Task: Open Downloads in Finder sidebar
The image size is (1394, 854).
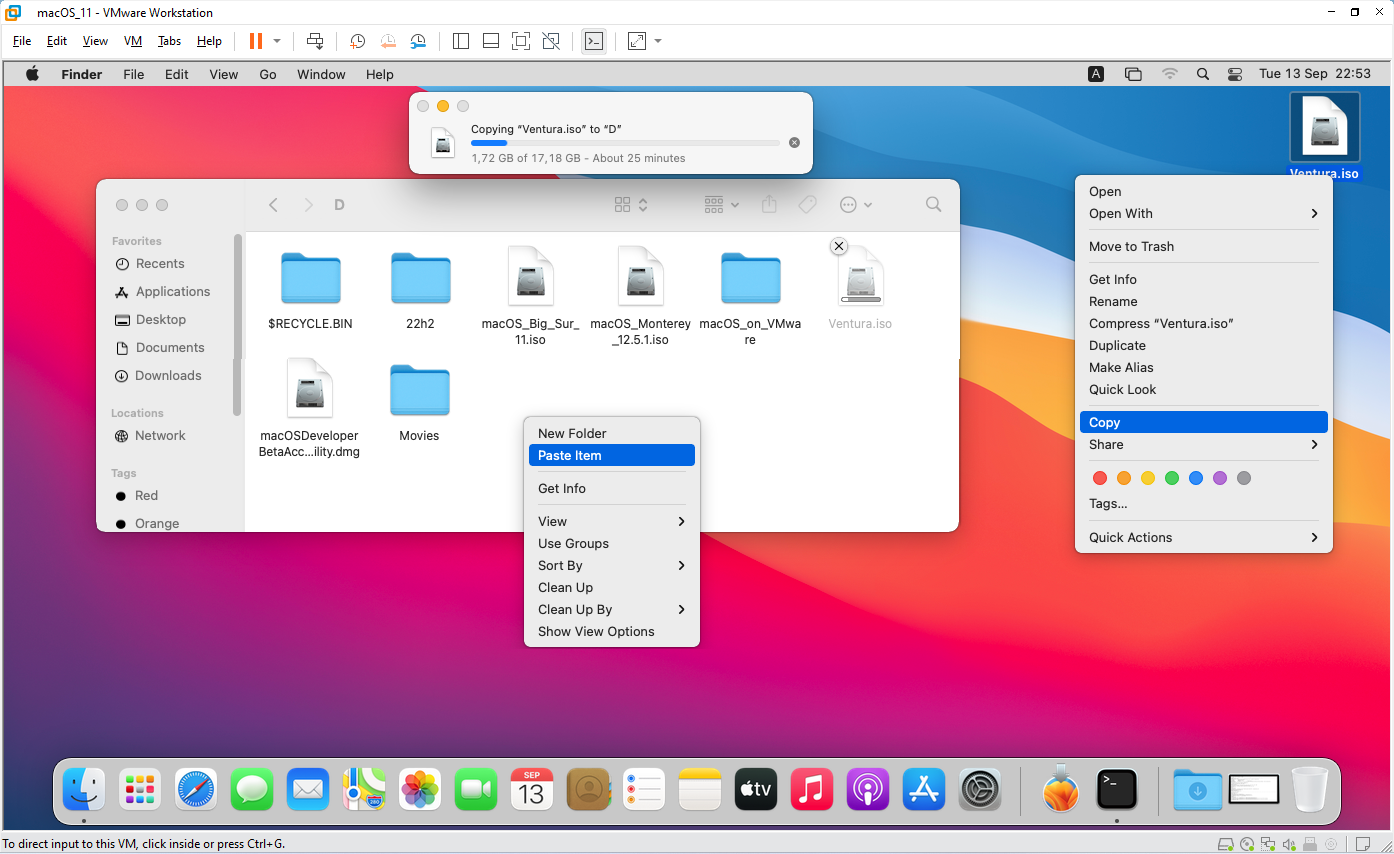Action: [x=168, y=375]
